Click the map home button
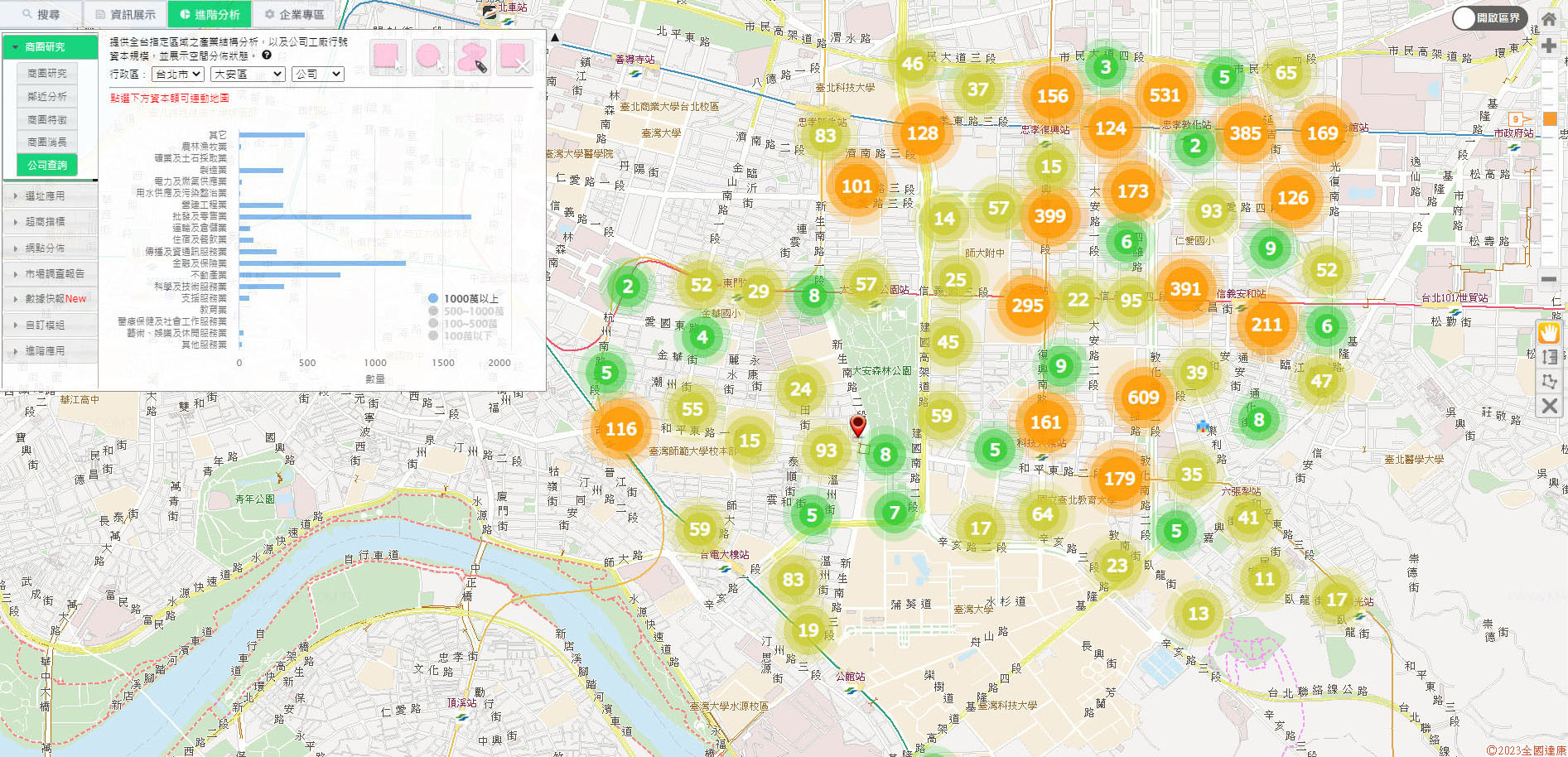 (x=1548, y=19)
